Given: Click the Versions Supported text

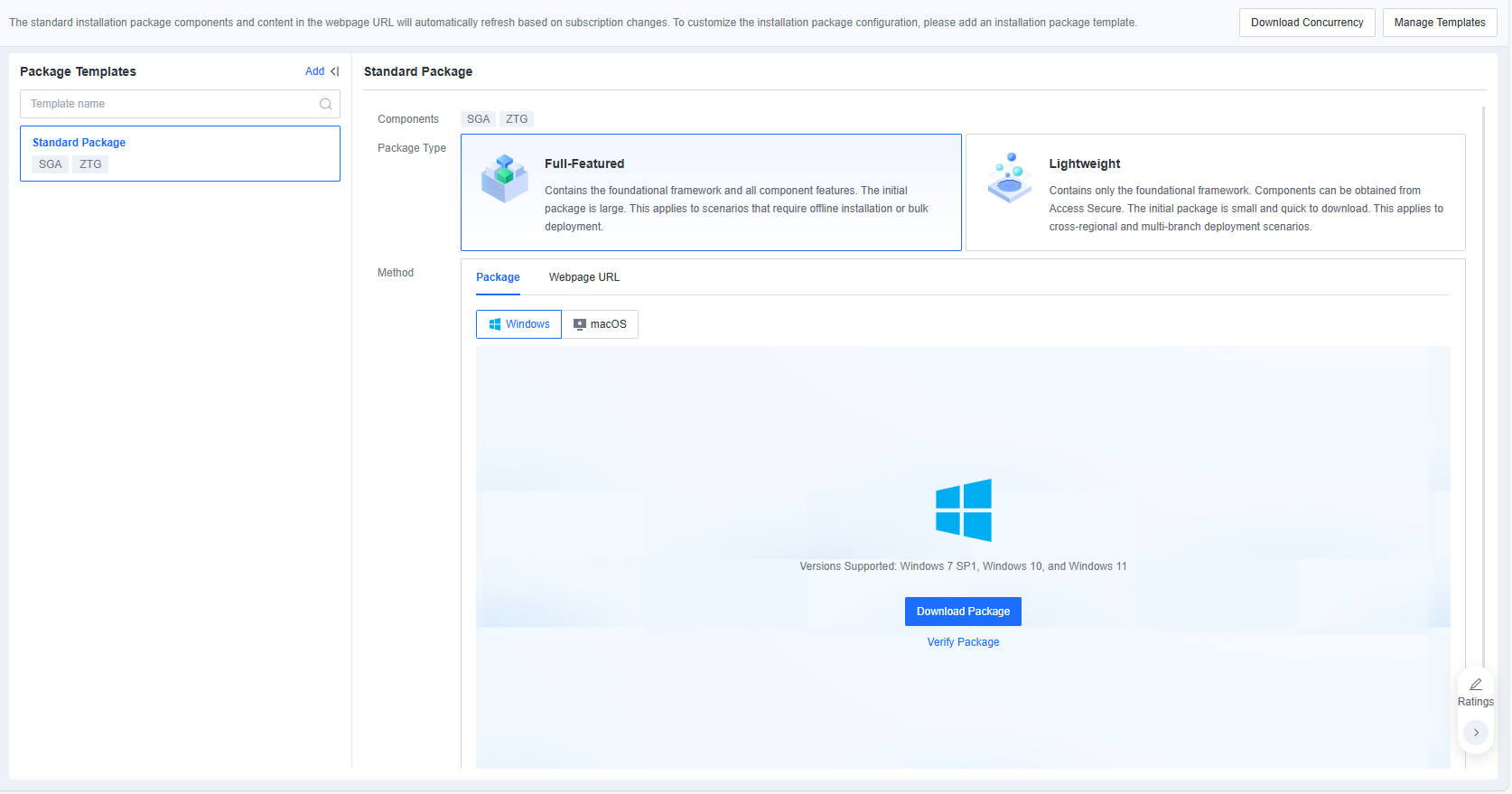Looking at the screenshot, I should click(x=963, y=566).
